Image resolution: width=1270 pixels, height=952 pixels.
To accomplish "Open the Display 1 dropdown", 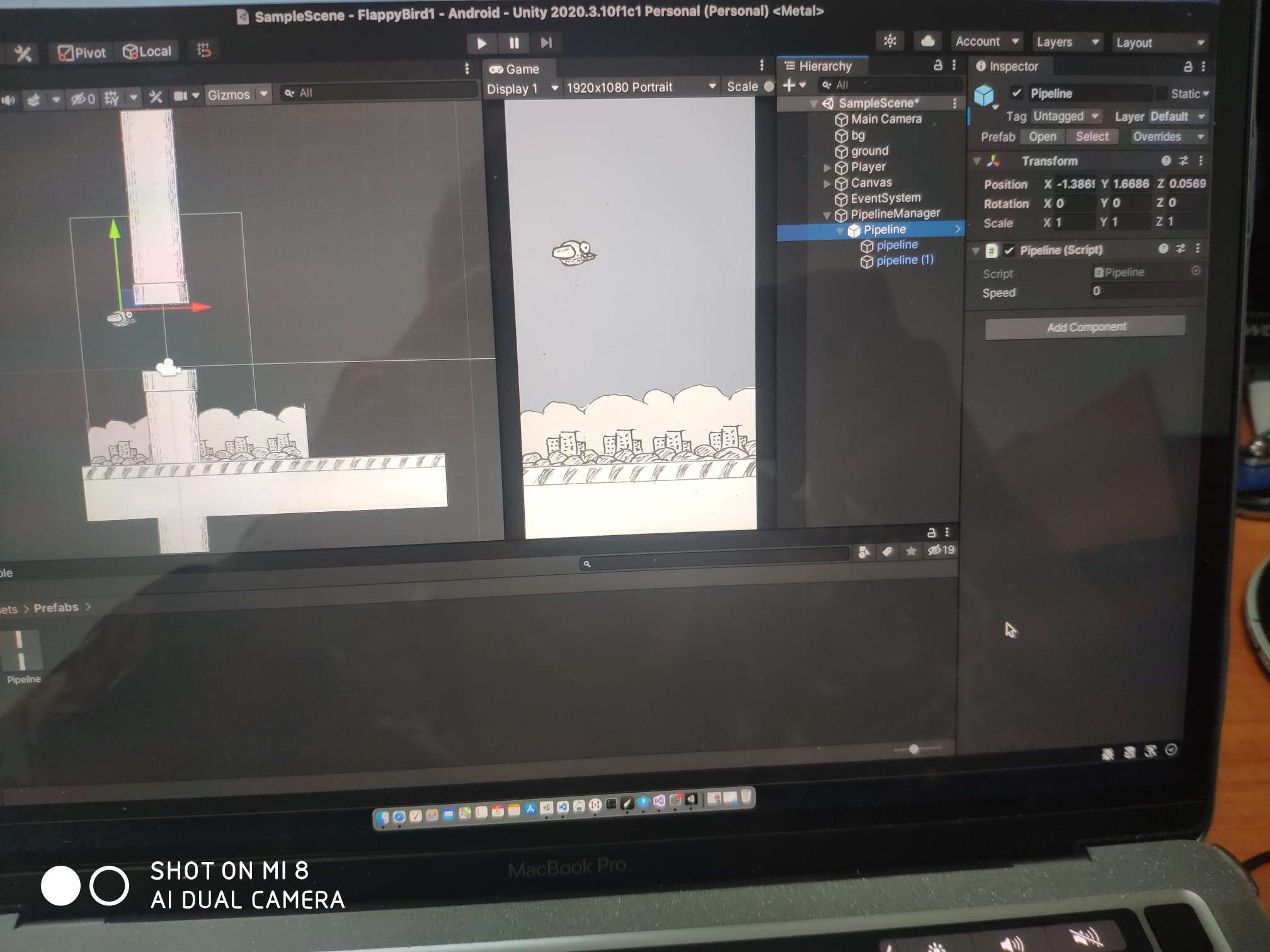I will [522, 89].
